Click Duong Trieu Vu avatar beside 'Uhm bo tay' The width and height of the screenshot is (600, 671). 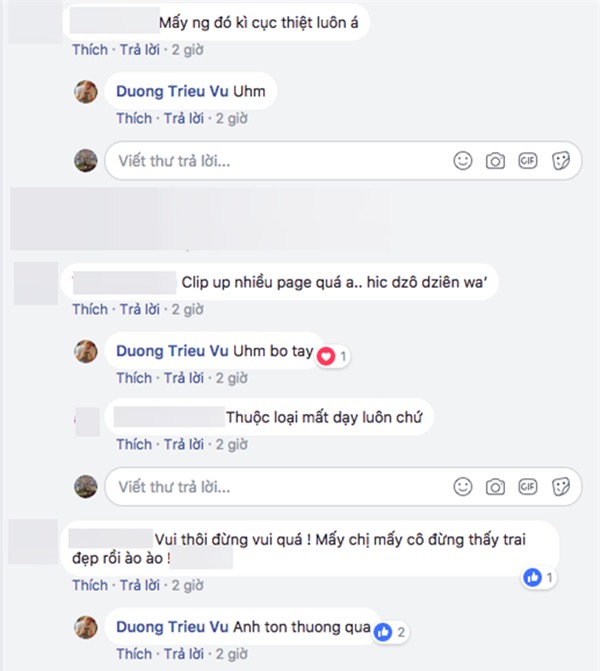(x=86, y=351)
